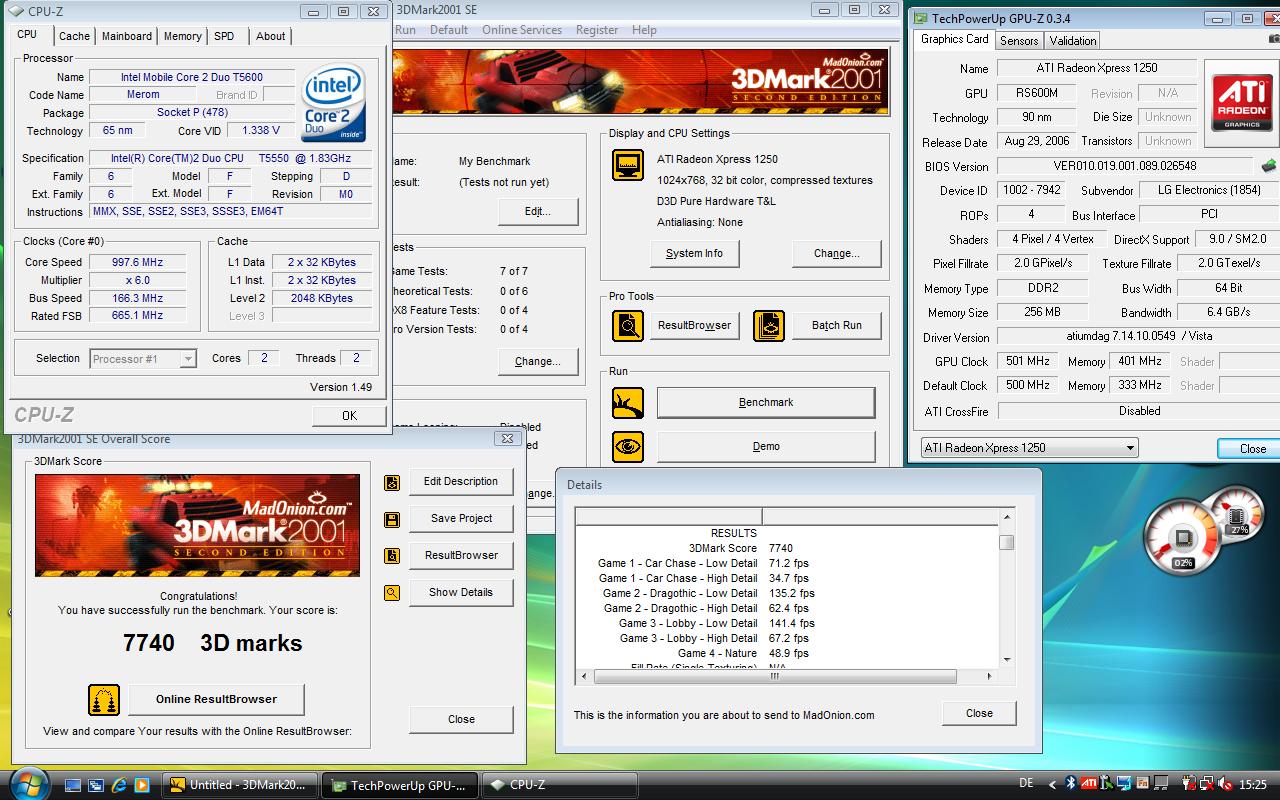Click the Edit button in the project section
Screen dimensions: 1280x800
pos(538,212)
